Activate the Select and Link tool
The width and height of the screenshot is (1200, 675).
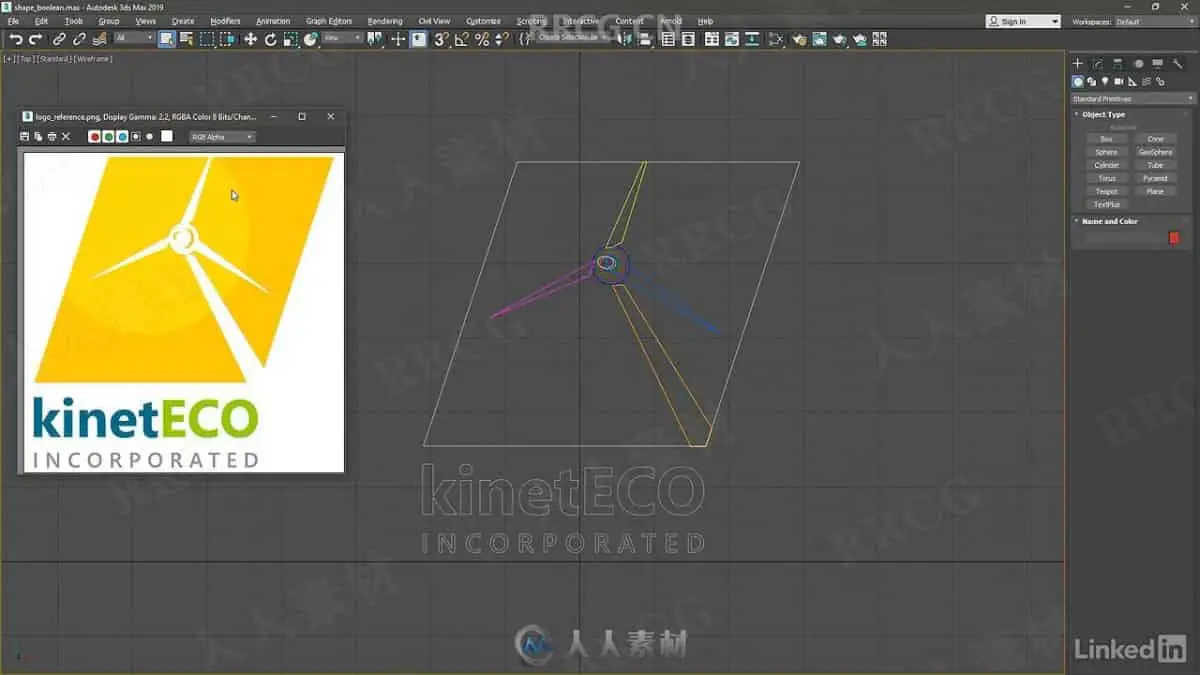click(x=59, y=39)
